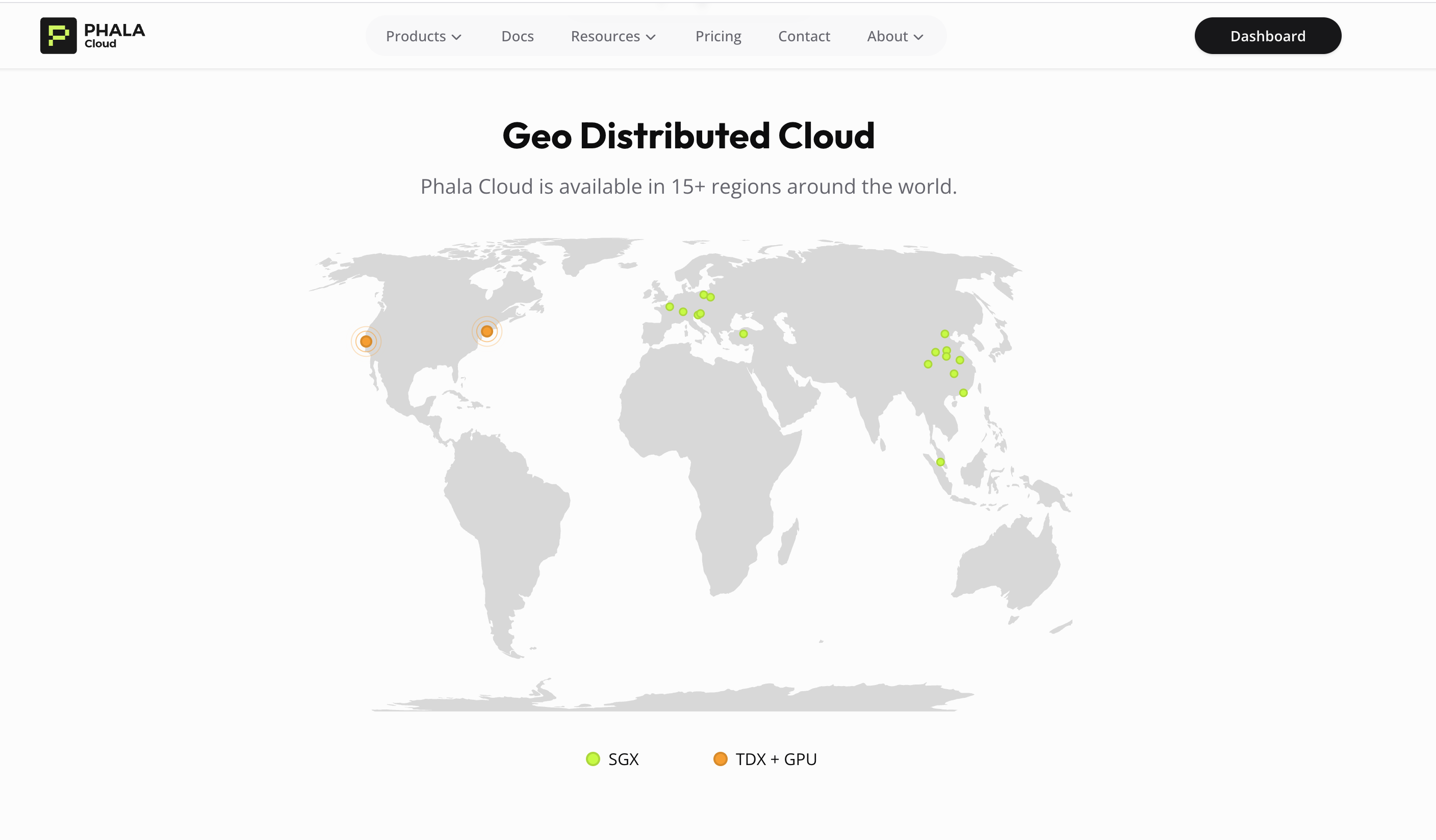Click the TDX + GPU legend label

point(776,759)
